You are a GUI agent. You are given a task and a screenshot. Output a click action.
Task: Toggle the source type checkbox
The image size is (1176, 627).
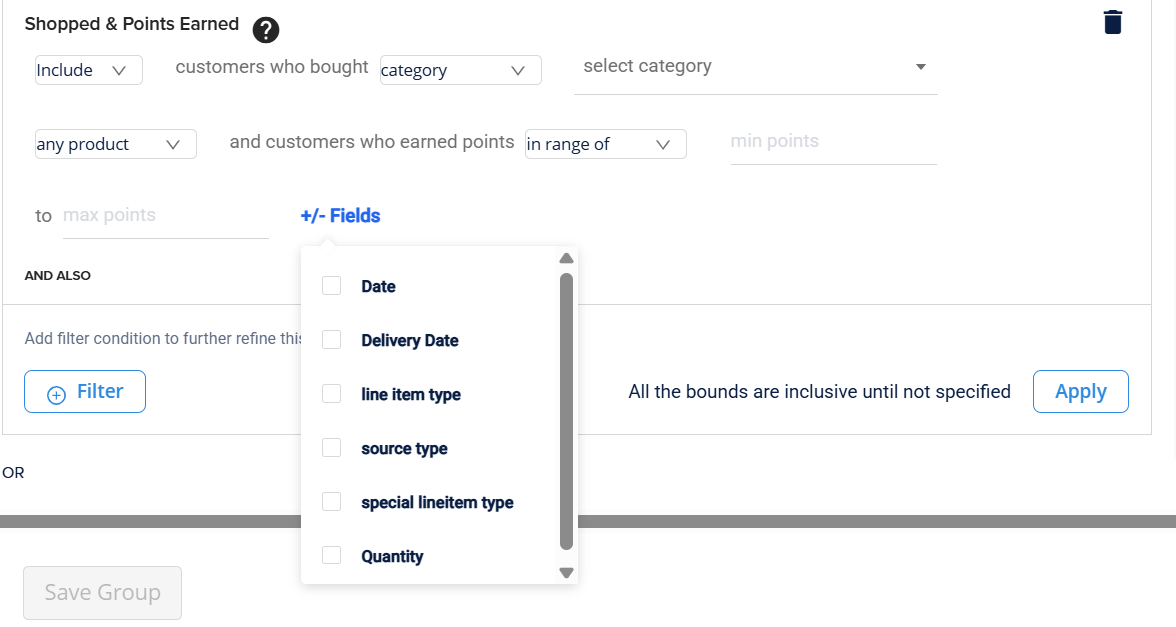point(332,448)
